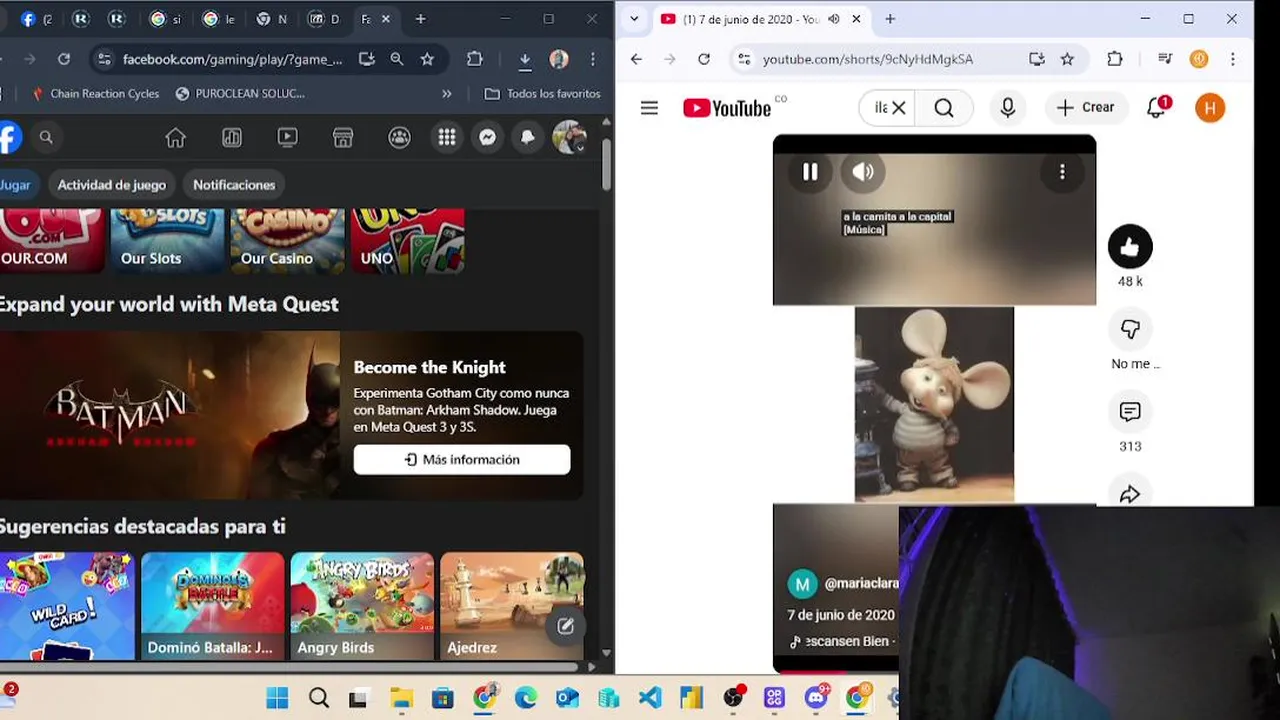Switch to the first Facebook browser tab
This screenshot has width=1280, height=720.
pyautogui.click(x=35, y=19)
